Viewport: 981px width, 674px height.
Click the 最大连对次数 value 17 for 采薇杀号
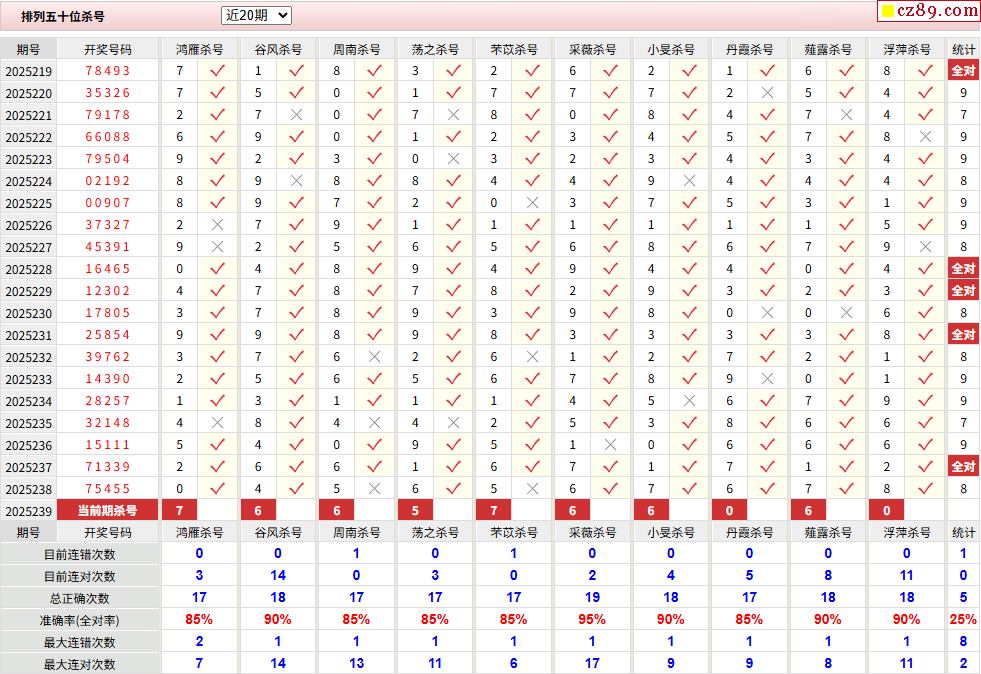[x=592, y=663]
